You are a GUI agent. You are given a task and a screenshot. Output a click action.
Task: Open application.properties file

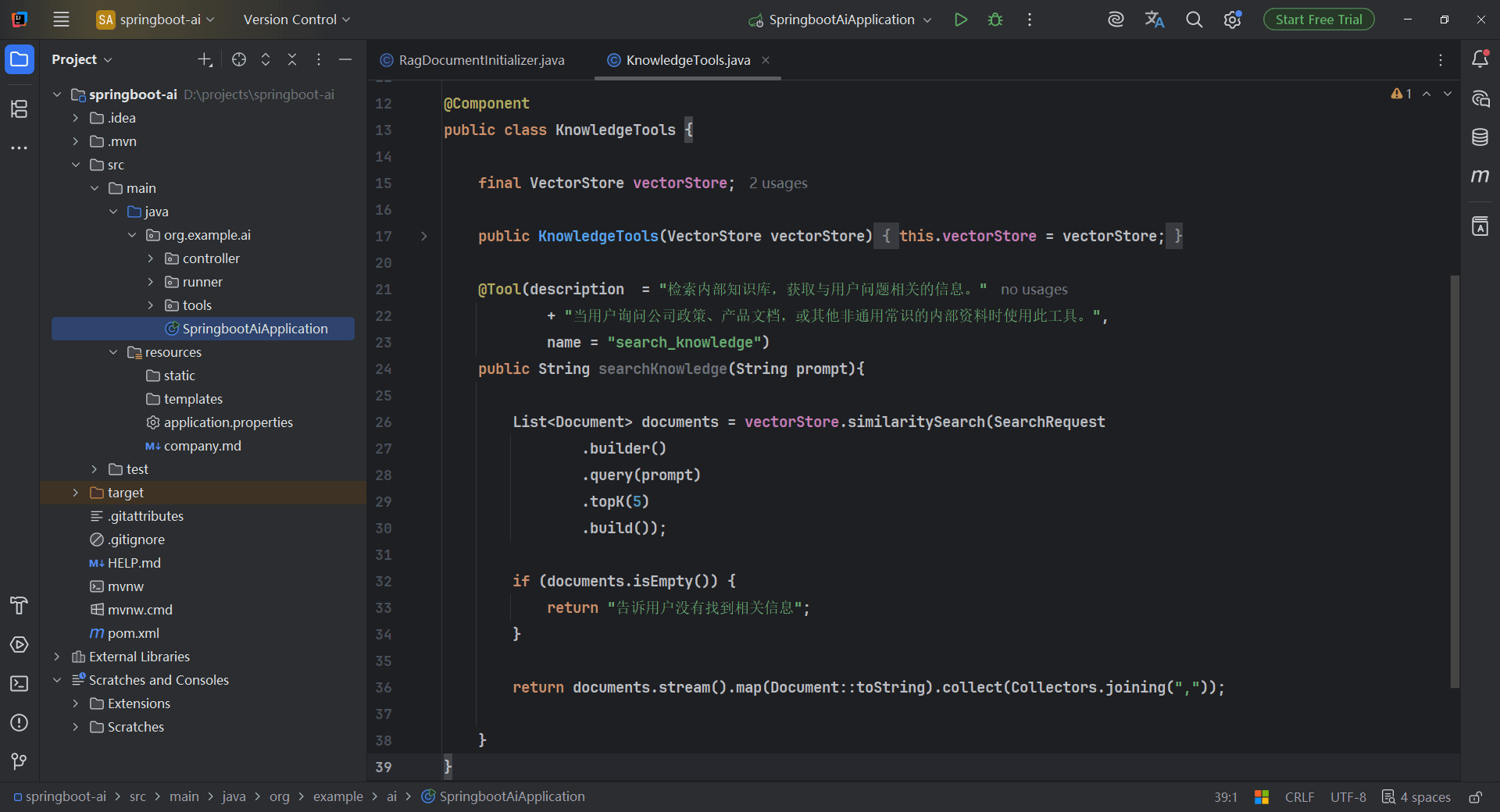coord(219,422)
